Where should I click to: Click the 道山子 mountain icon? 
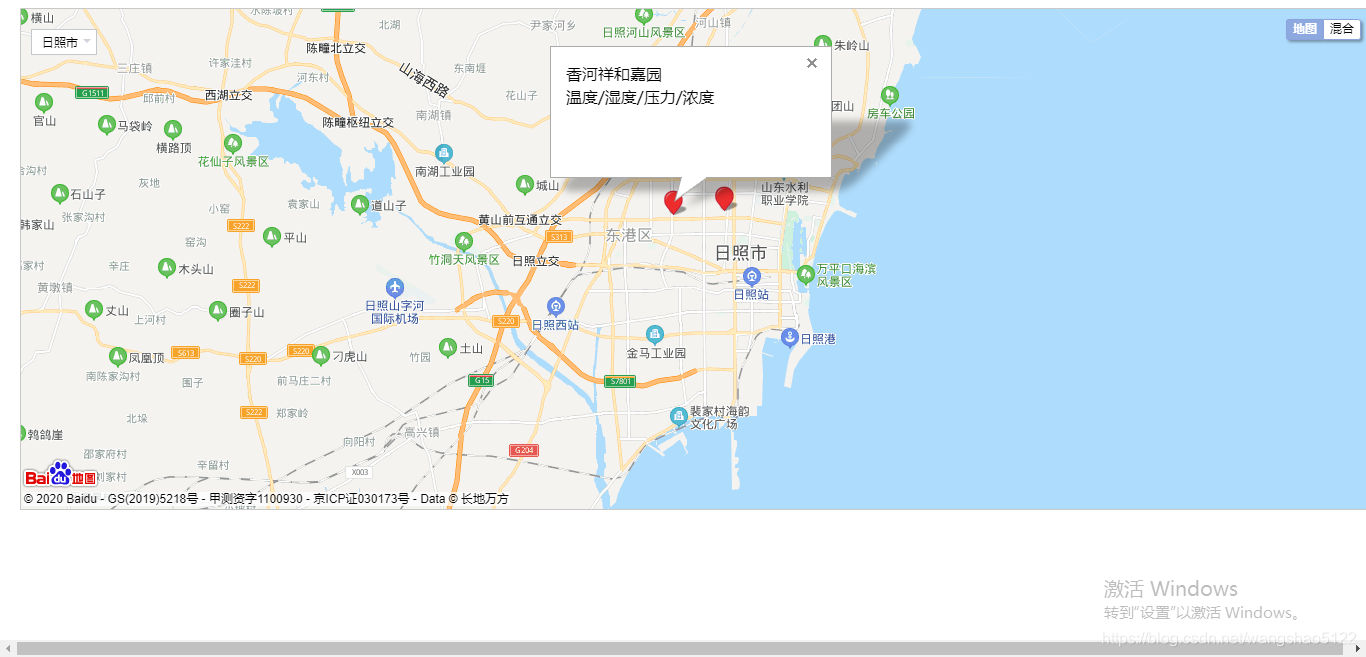(360, 204)
